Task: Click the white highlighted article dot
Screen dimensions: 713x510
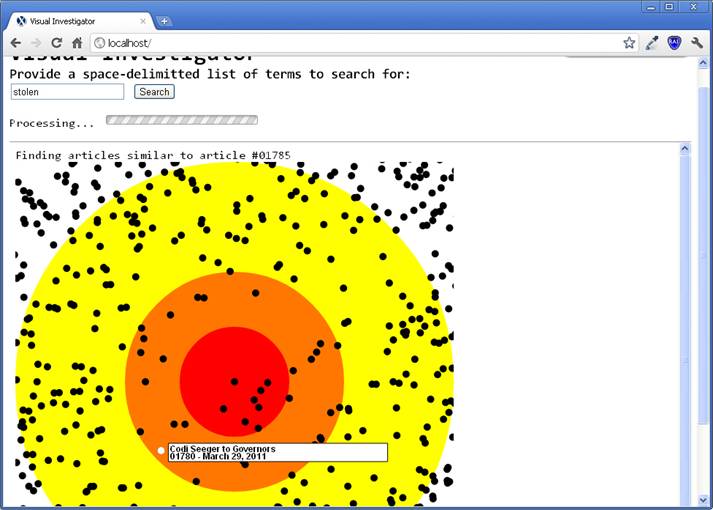Action: pyautogui.click(x=161, y=450)
